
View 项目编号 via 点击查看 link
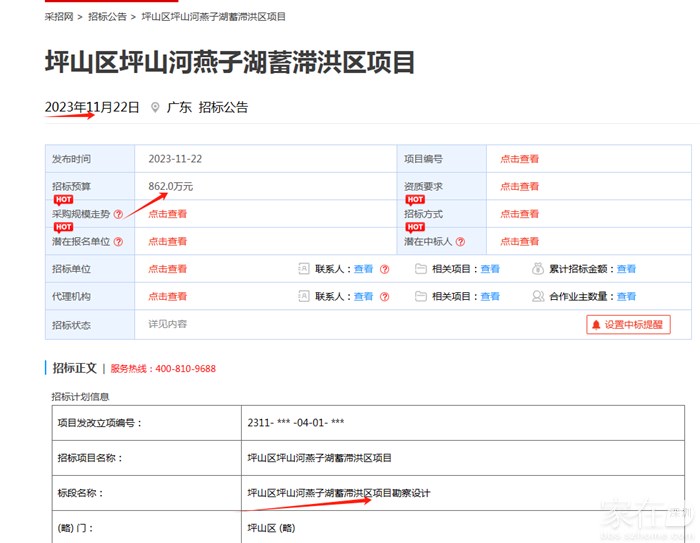coord(519,159)
